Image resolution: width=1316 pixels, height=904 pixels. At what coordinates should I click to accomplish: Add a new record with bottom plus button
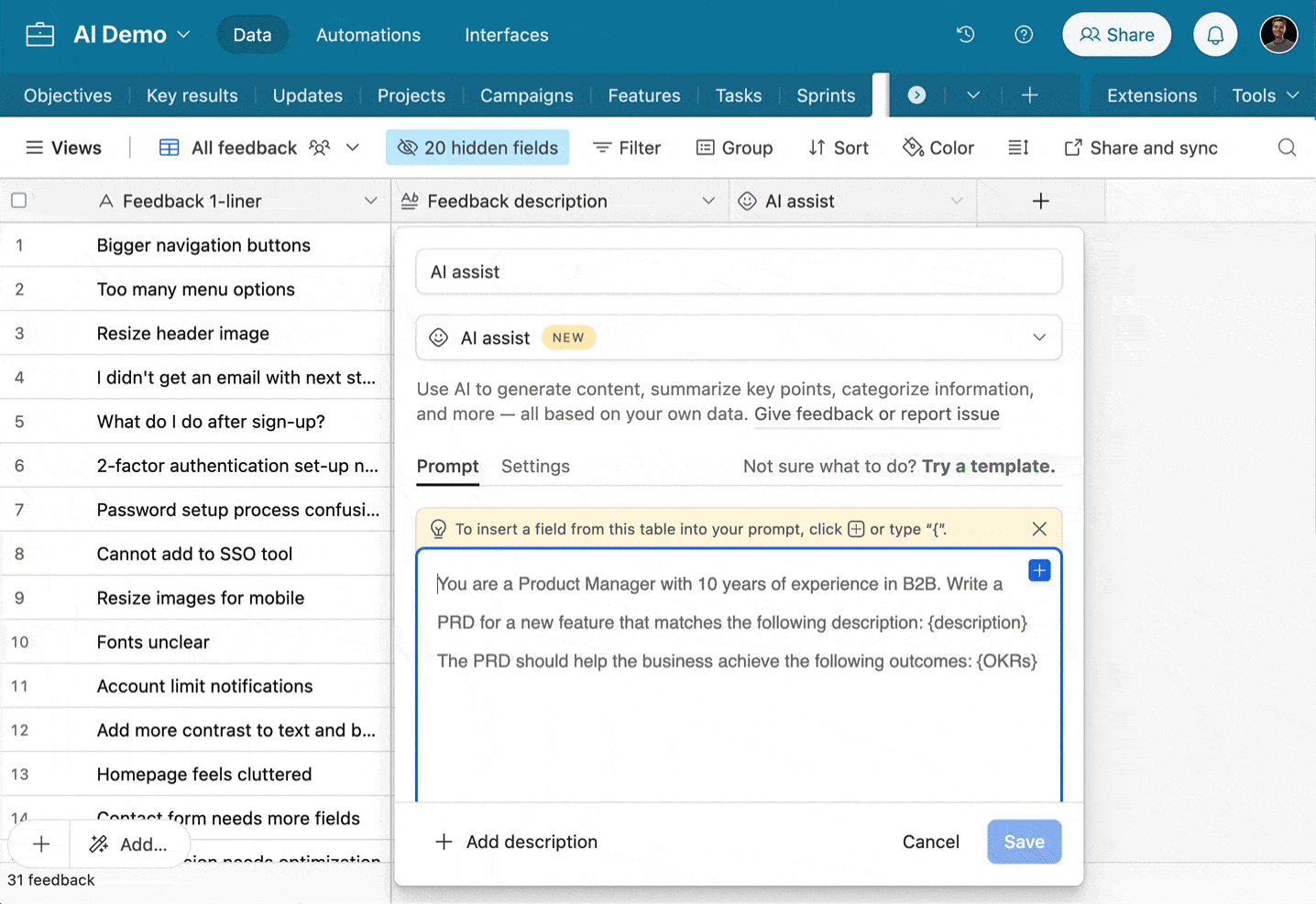(x=41, y=844)
